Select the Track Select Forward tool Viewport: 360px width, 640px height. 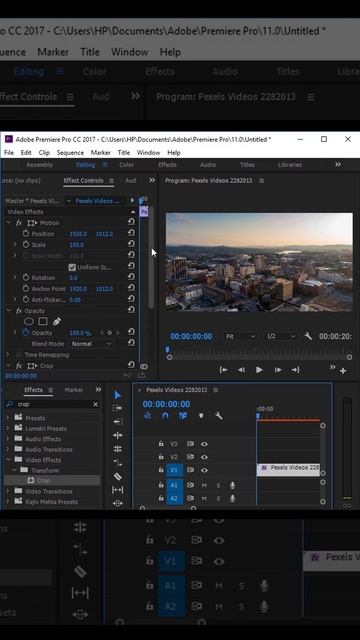pos(118,408)
